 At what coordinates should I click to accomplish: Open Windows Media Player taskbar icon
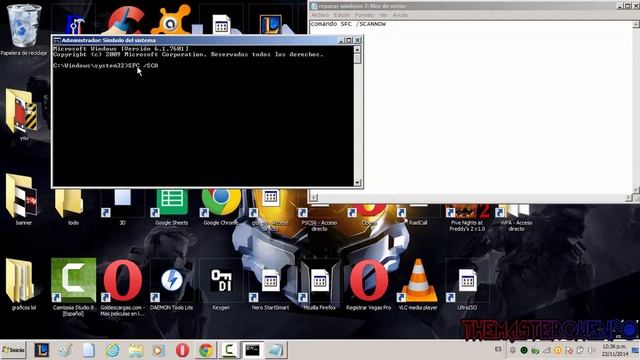(158, 350)
